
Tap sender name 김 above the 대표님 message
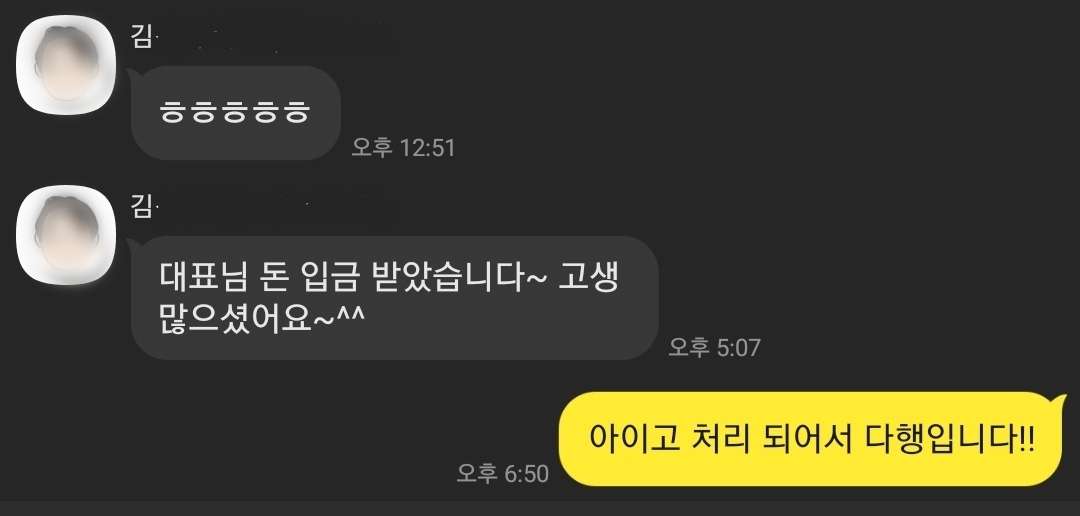pos(141,207)
